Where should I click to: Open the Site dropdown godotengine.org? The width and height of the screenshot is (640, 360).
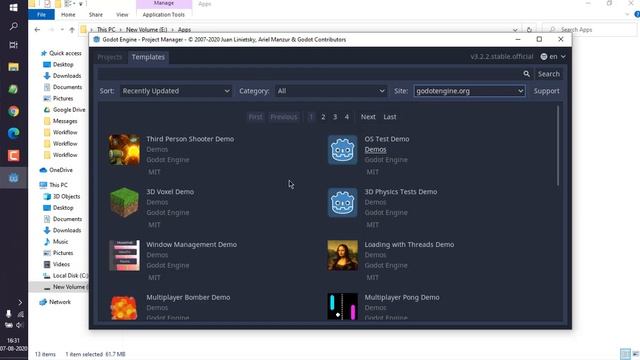click(x=469, y=91)
